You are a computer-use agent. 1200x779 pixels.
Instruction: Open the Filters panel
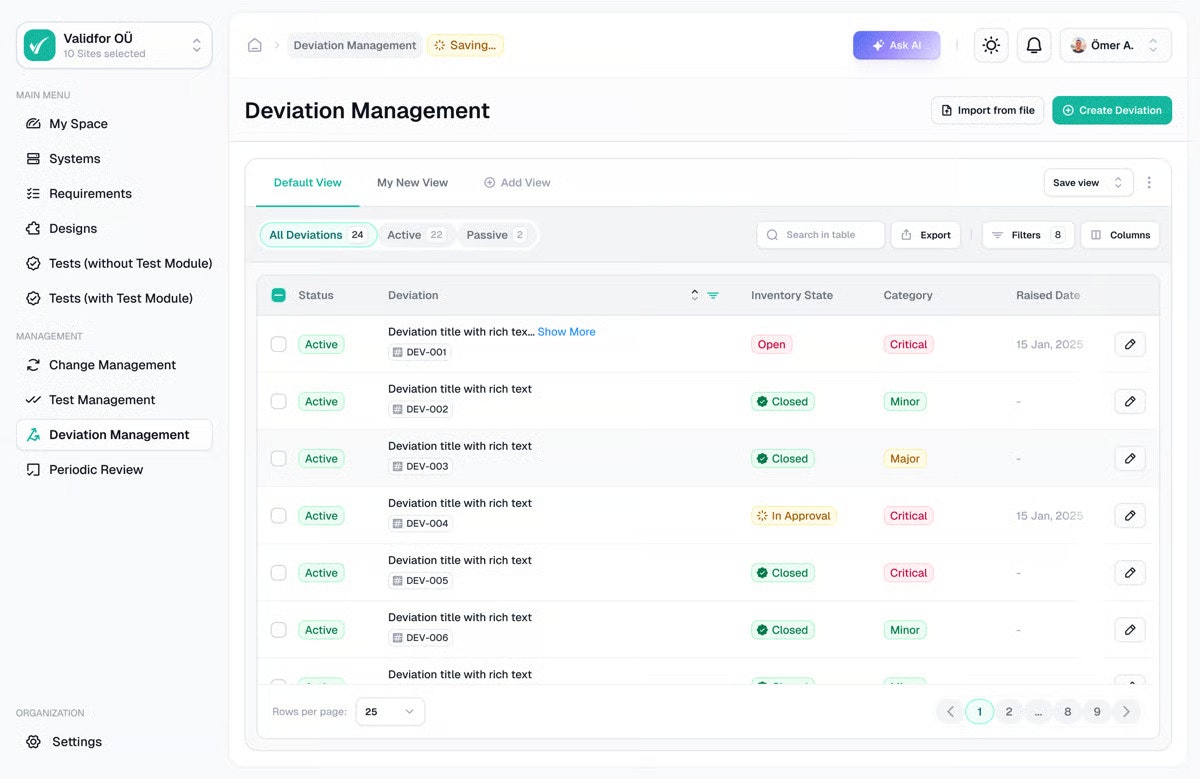pyautogui.click(x=1027, y=235)
